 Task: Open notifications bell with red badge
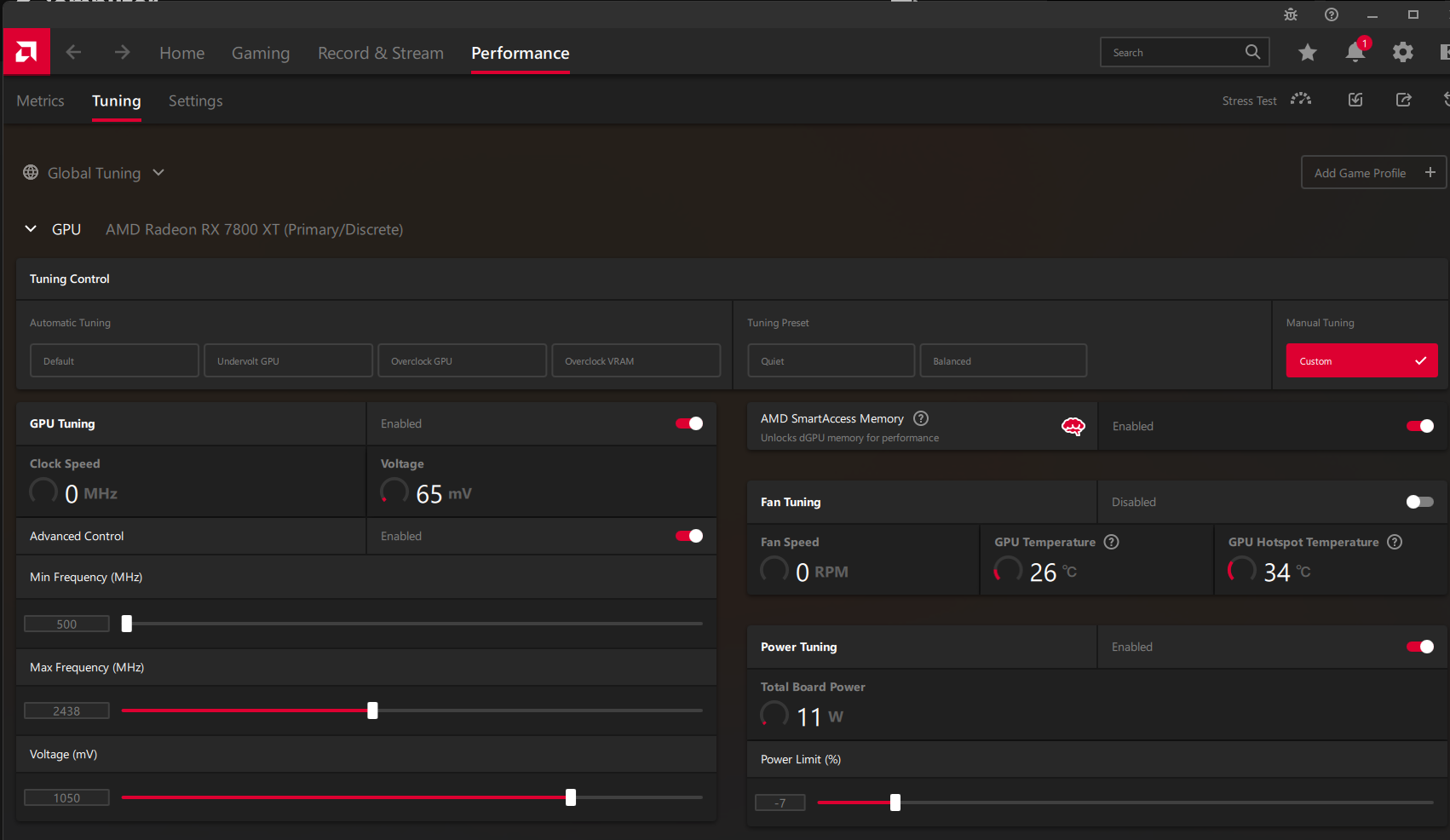click(1355, 52)
